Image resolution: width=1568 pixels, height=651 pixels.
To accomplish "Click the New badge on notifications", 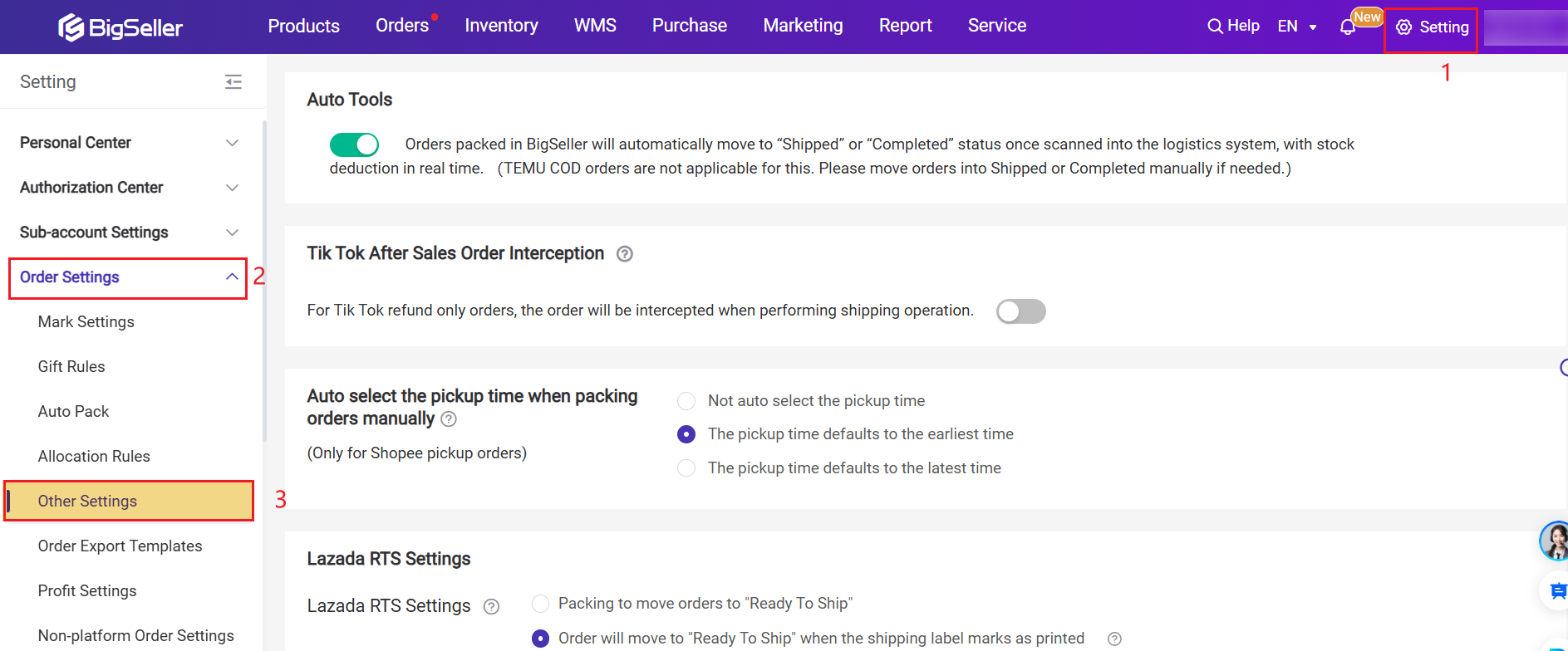I will pos(1367,17).
